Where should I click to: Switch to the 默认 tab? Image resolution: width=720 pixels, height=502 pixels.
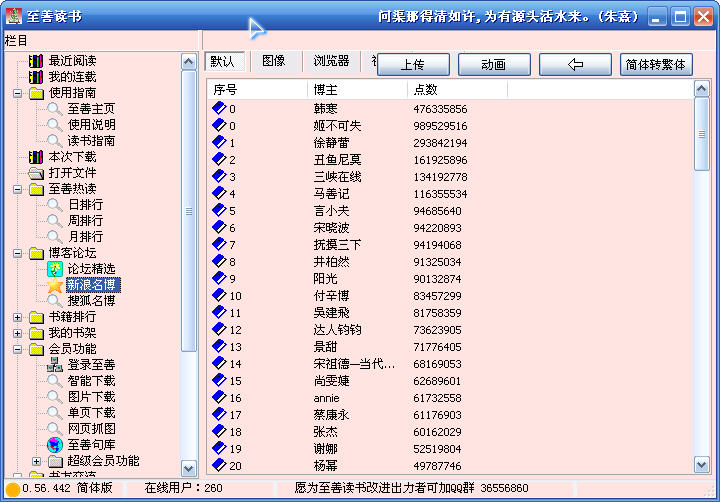click(x=224, y=61)
